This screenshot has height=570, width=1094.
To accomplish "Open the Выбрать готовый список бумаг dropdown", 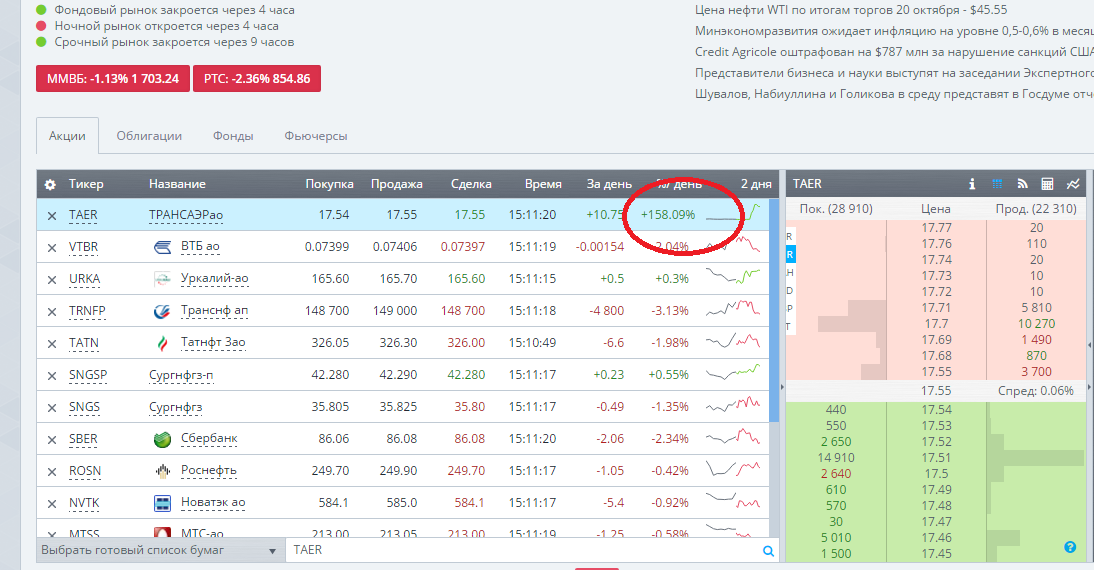I will click(160, 550).
